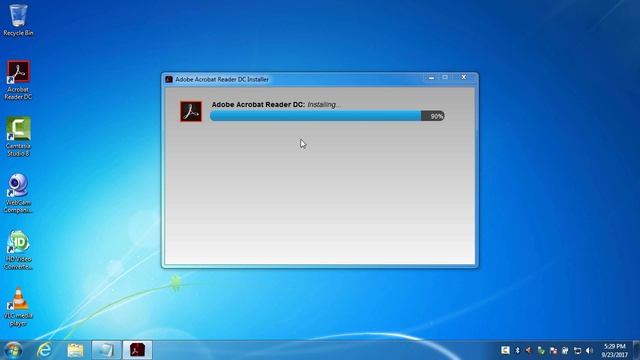Click the "Installing..." status text
Image resolution: width=640 pixels, height=360 pixels.
pyautogui.click(x=324, y=104)
